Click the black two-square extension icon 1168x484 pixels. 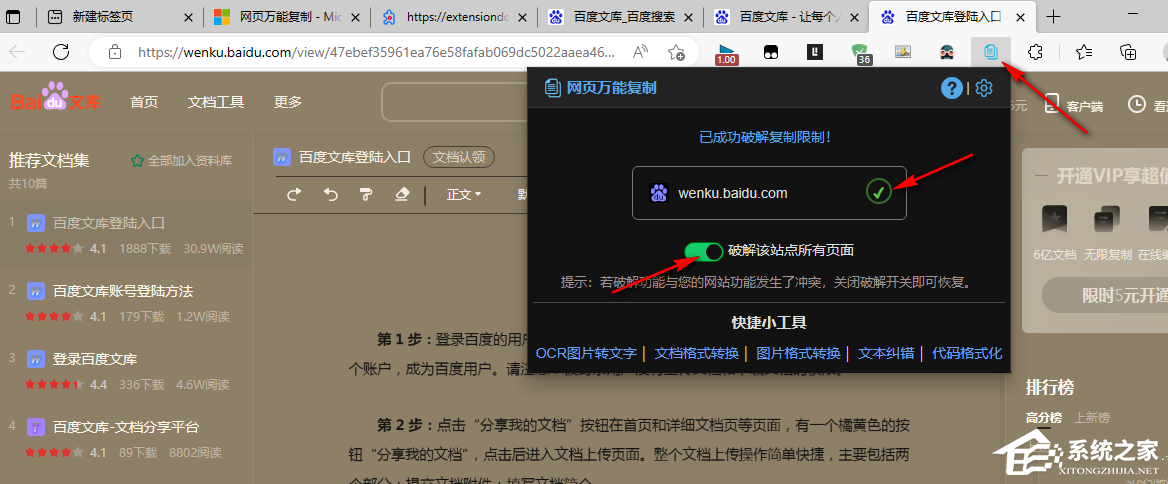click(771, 52)
